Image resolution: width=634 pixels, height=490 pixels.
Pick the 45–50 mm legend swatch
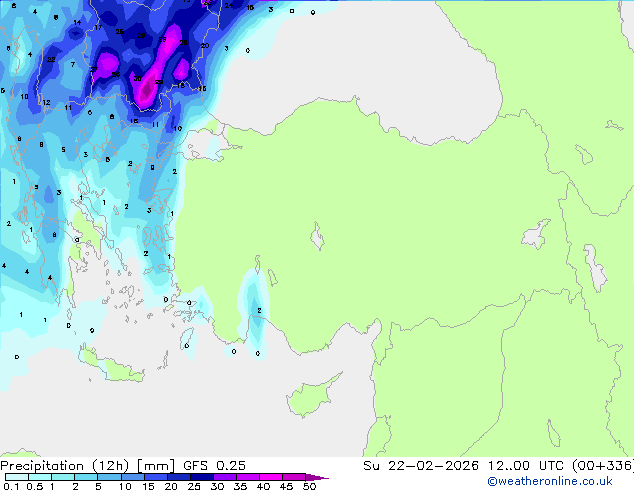294,477
